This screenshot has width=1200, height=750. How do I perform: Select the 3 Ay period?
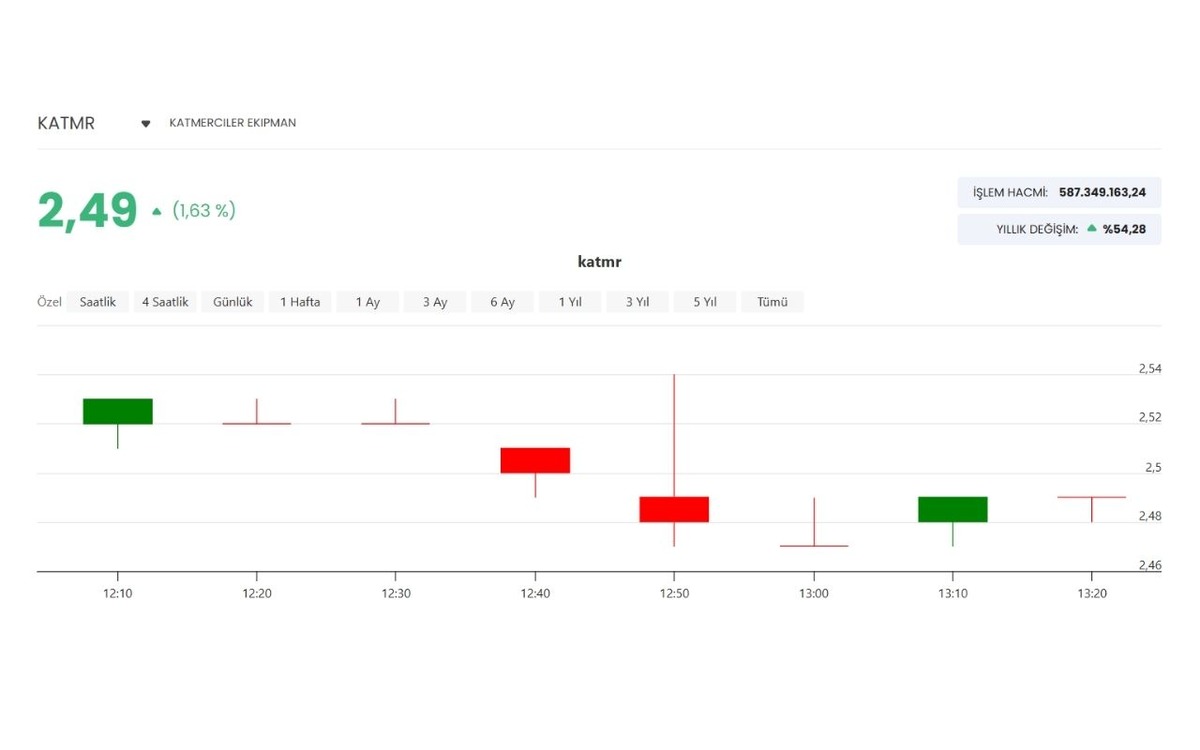coord(435,302)
